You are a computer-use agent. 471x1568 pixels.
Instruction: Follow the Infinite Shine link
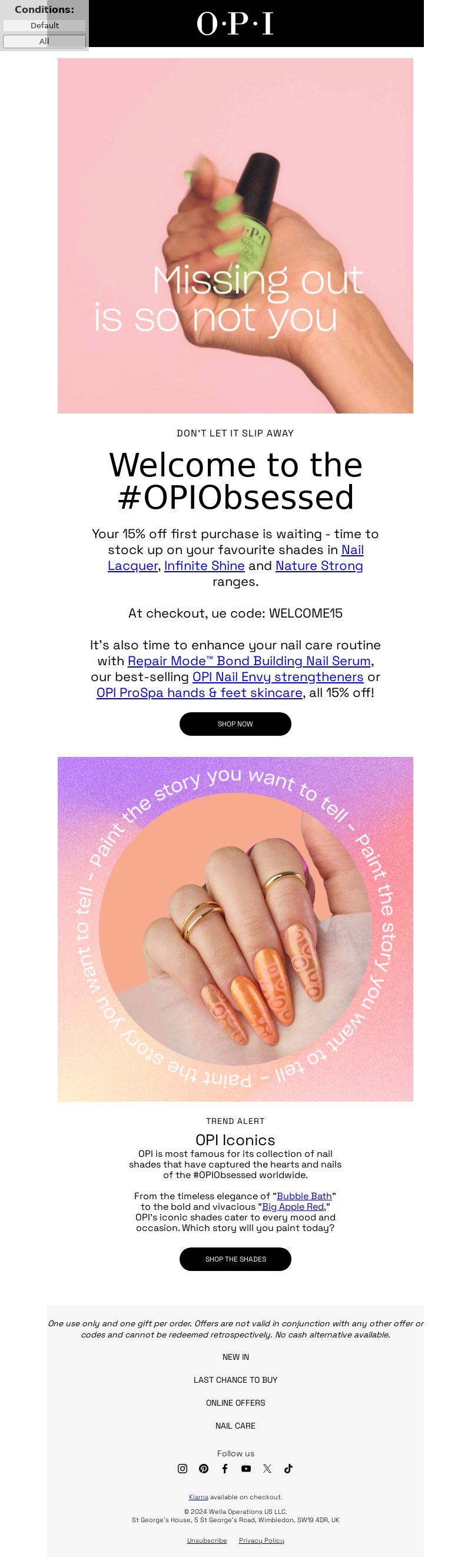[204, 565]
